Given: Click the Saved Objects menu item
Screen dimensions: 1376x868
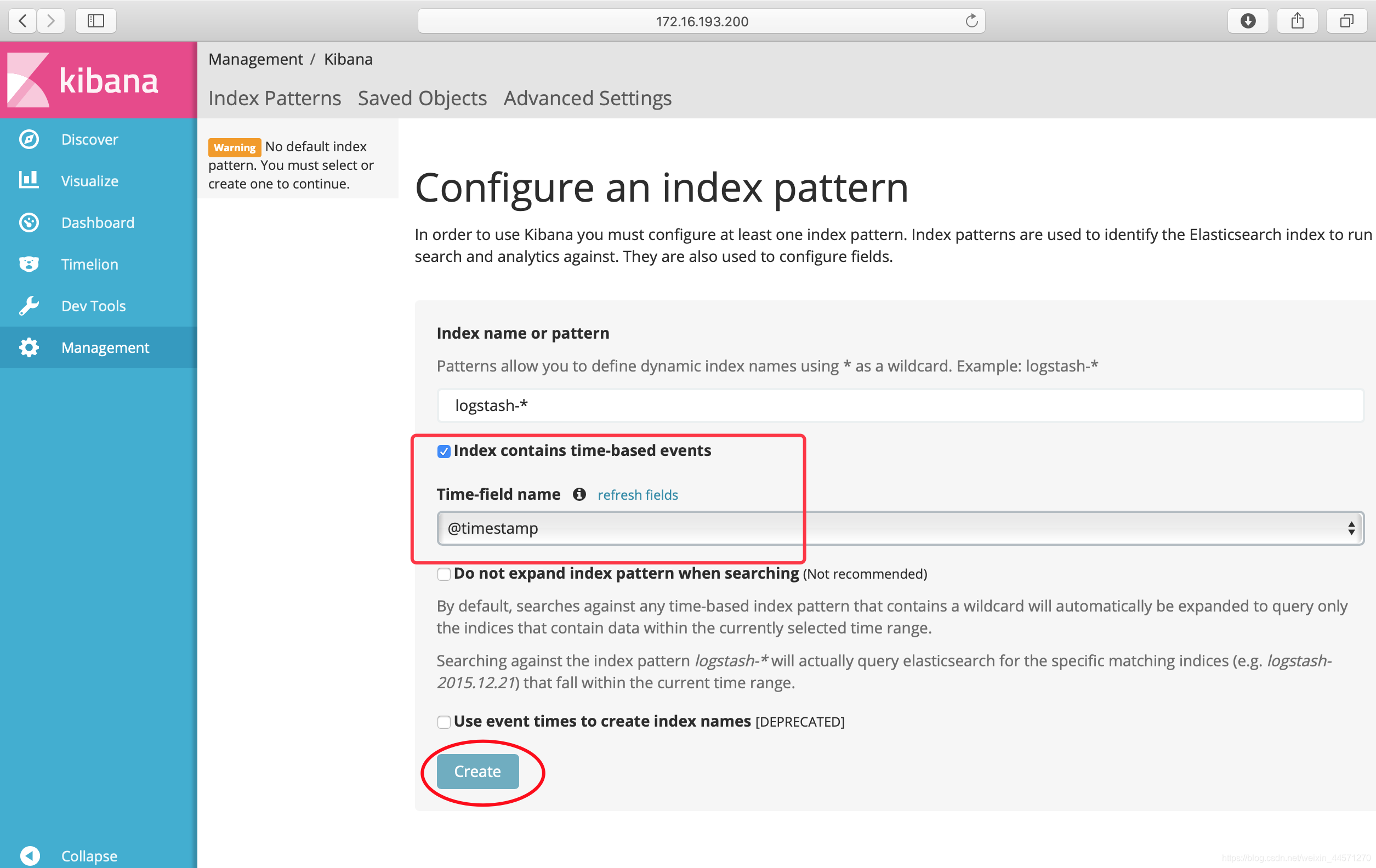Looking at the screenshot, I should click(422, 97).
